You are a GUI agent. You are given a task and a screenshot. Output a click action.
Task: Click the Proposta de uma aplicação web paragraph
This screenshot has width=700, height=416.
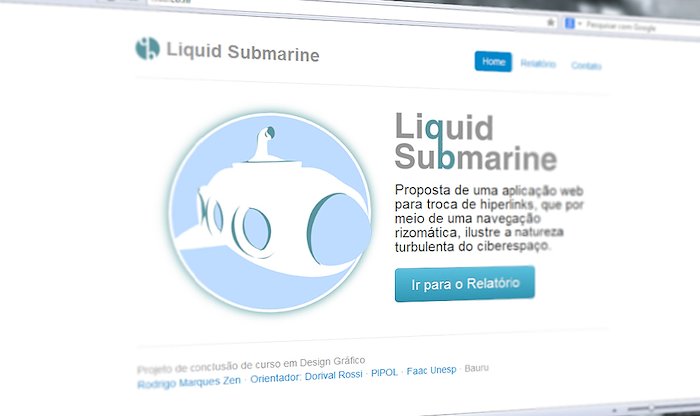[489, 219]
